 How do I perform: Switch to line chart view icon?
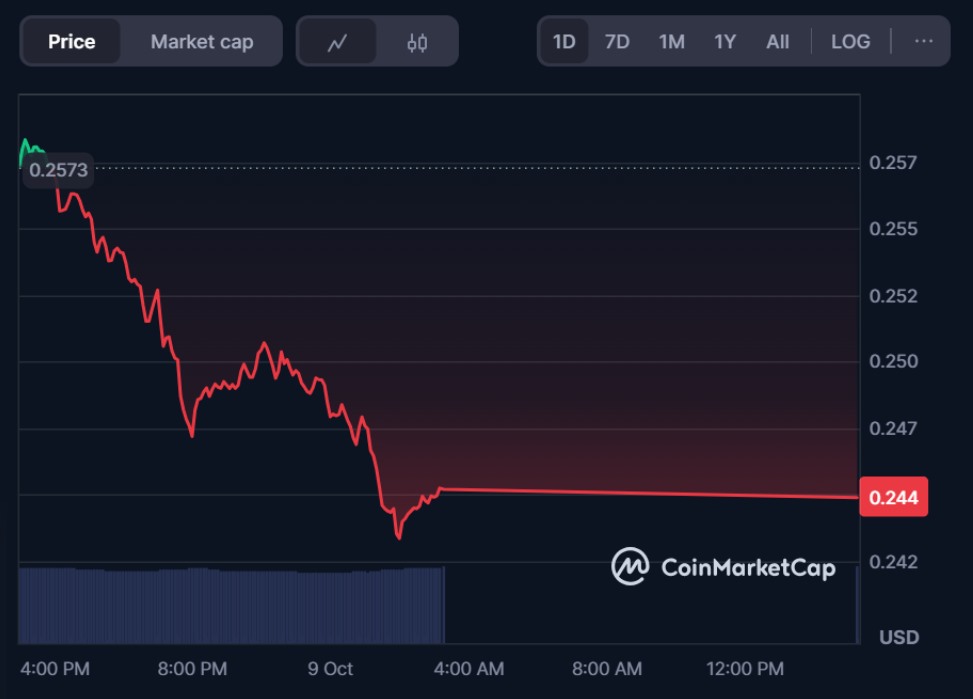point(337,42)
